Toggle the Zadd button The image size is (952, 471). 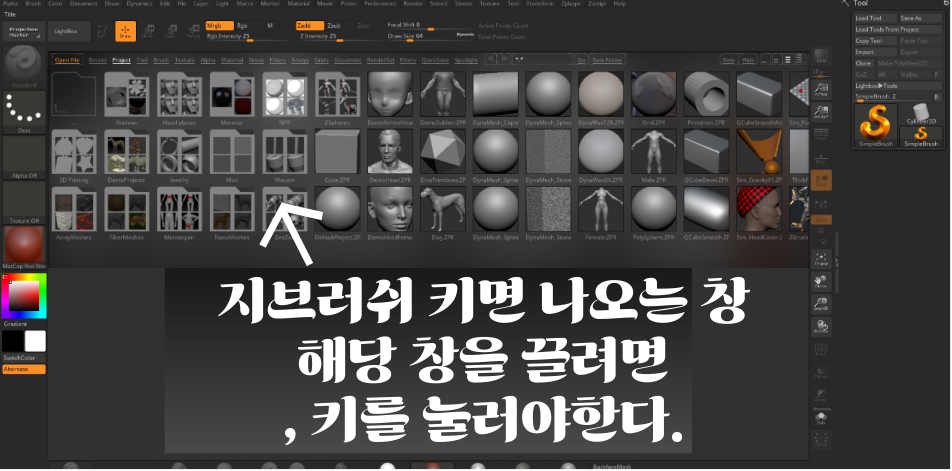[x=310, y=26]
